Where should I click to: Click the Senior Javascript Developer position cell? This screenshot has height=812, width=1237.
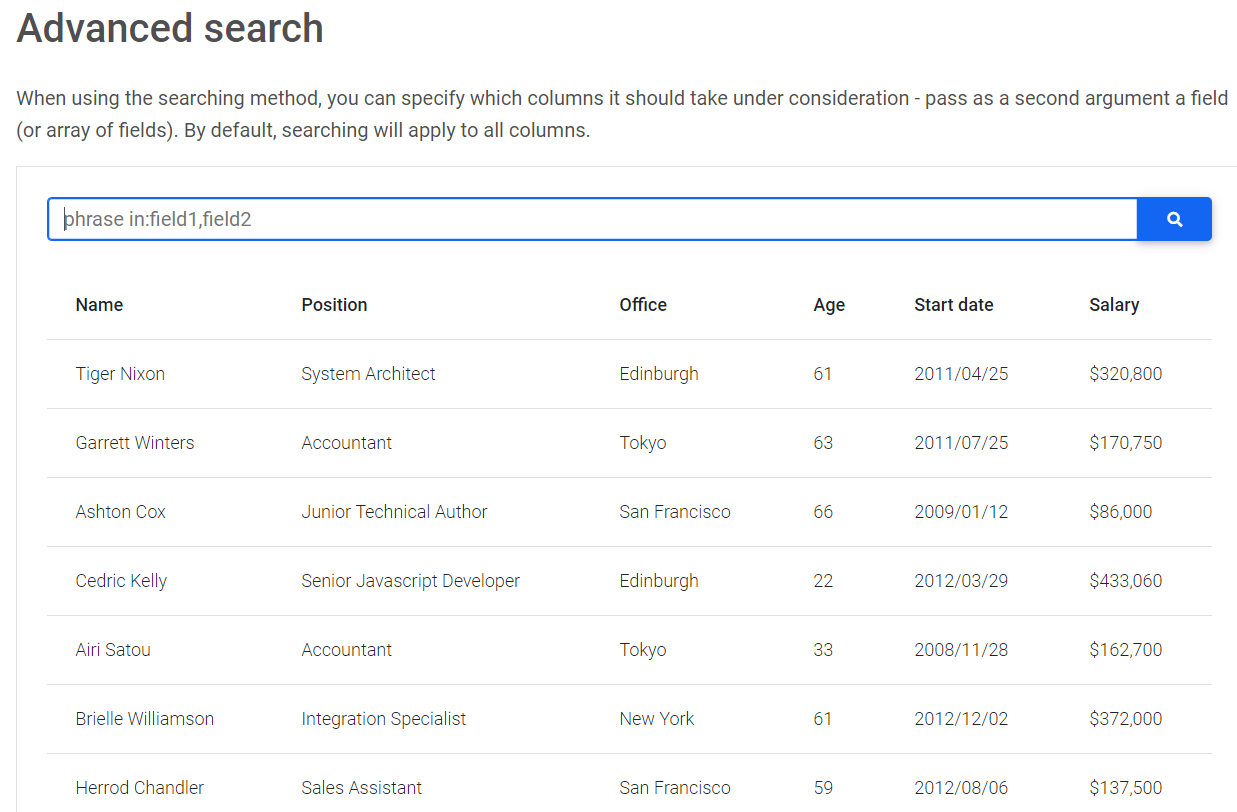(410, 581)
